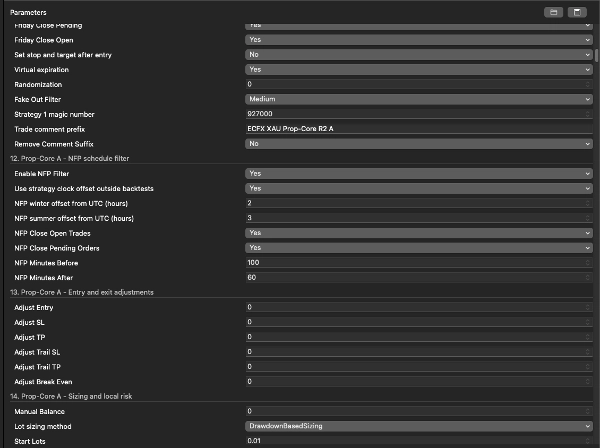Open the Enable NFP Filter dropdown

pyautogui.click(x=419, y=174)
